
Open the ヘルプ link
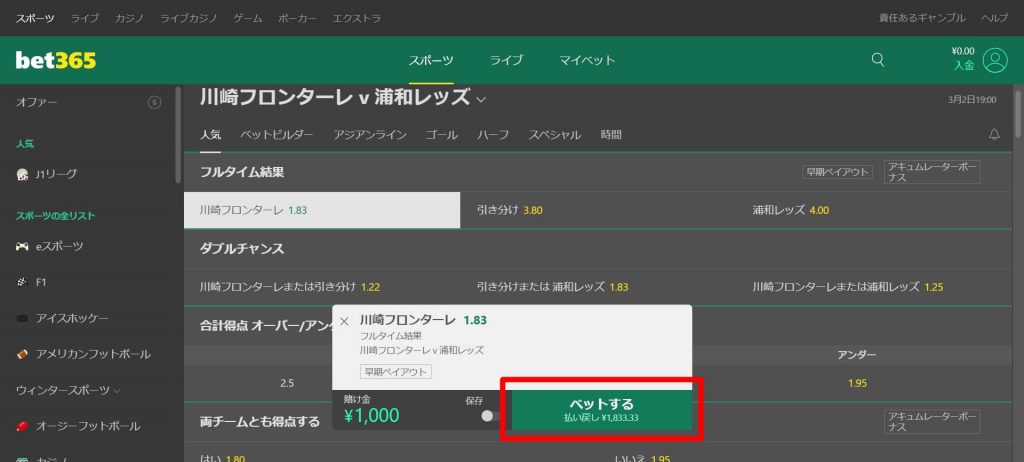[995, 18]
